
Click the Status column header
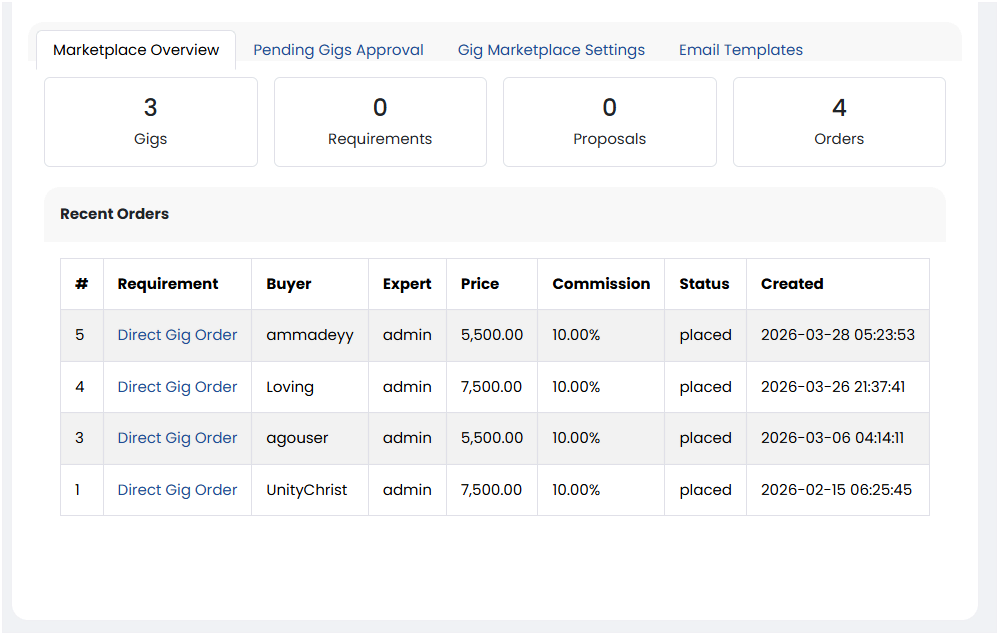(x=704, y=284)
